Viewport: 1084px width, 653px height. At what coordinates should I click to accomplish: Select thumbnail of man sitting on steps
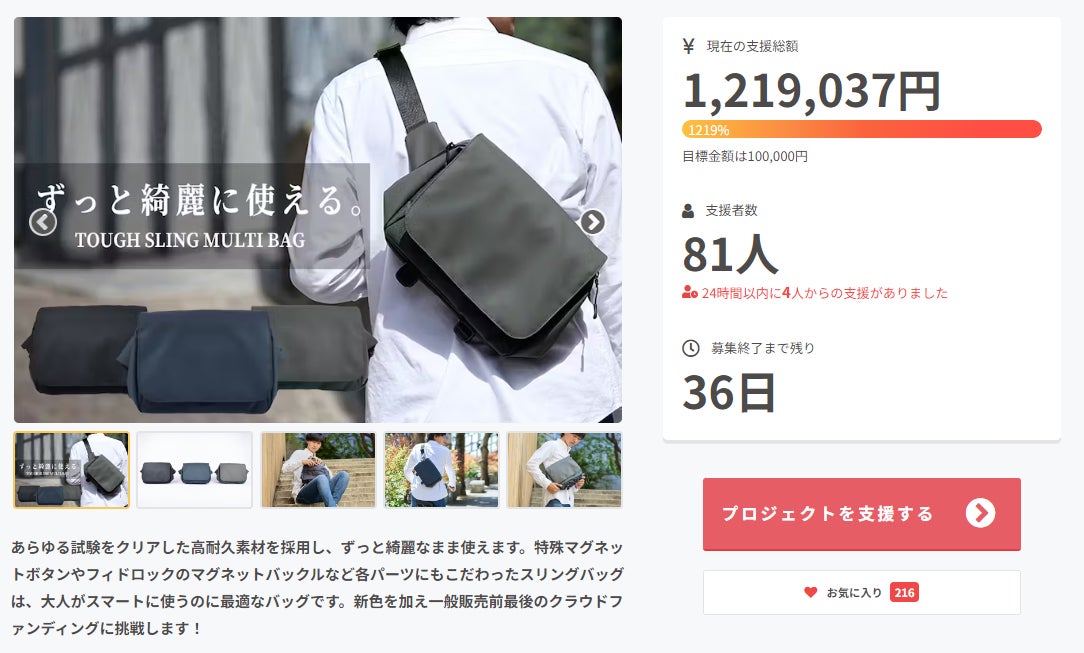click(x=318, y=470)
